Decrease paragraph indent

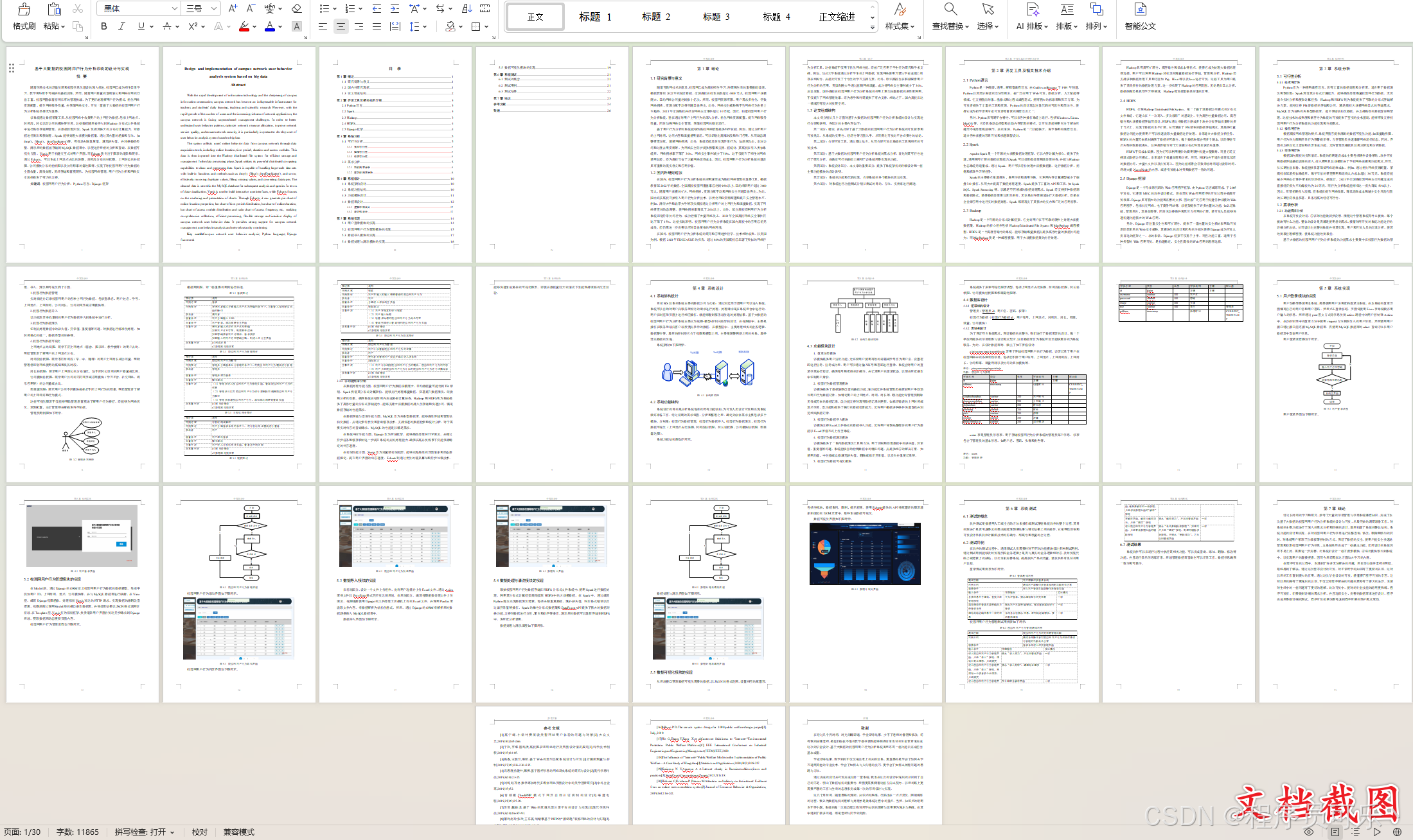(x=377, y=8)
